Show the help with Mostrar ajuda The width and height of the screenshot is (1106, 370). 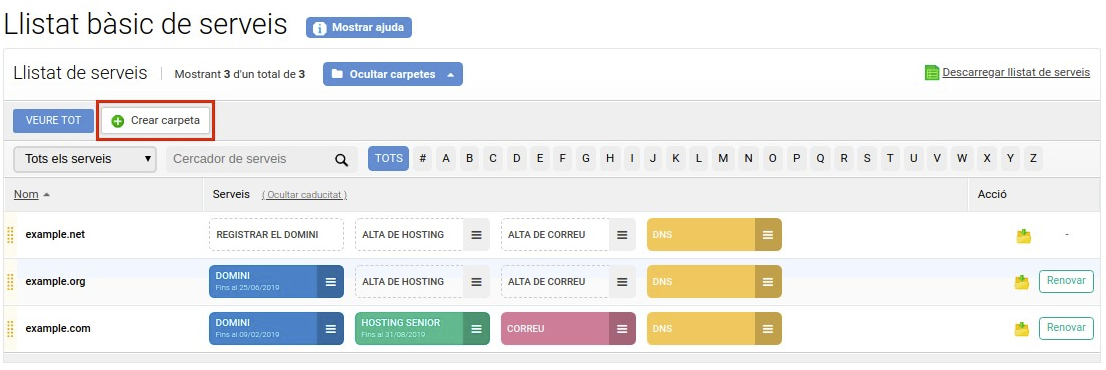pos(358,27)
